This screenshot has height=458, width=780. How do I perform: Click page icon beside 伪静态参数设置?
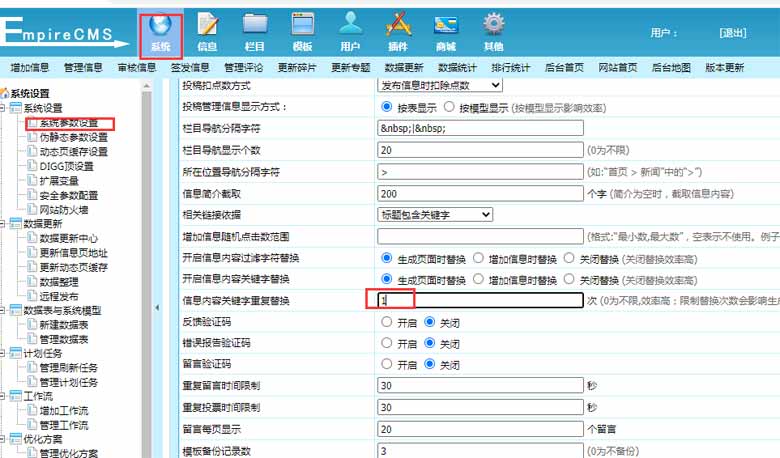[x=32, y=137]
